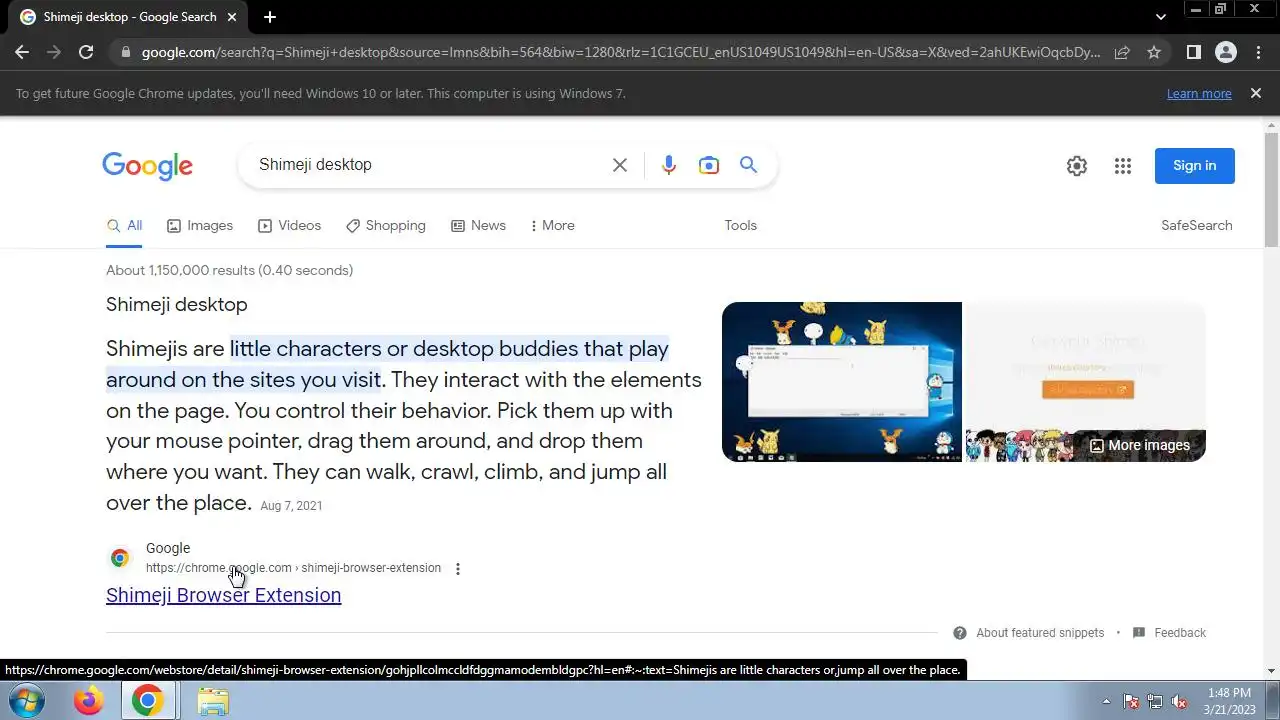Switch to the Images tab
The height and width of the screenshot is (720, 1280).
tap(200, 226)
